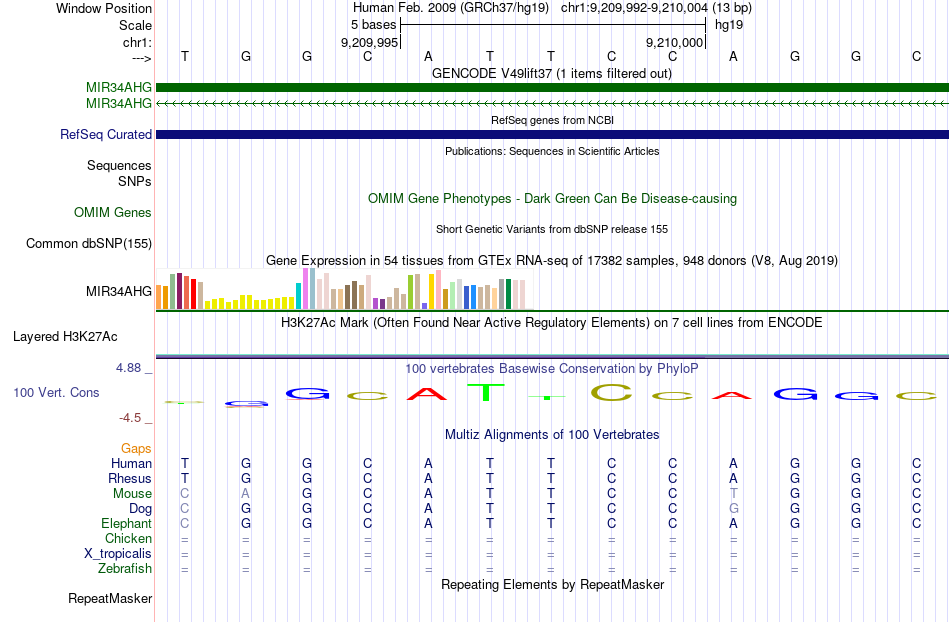Image resolution: width=950 pixels, height=622 pixels.
Task: Open 'Repeating Elements by RepeatMasker' title
Action: pos(553,585)
